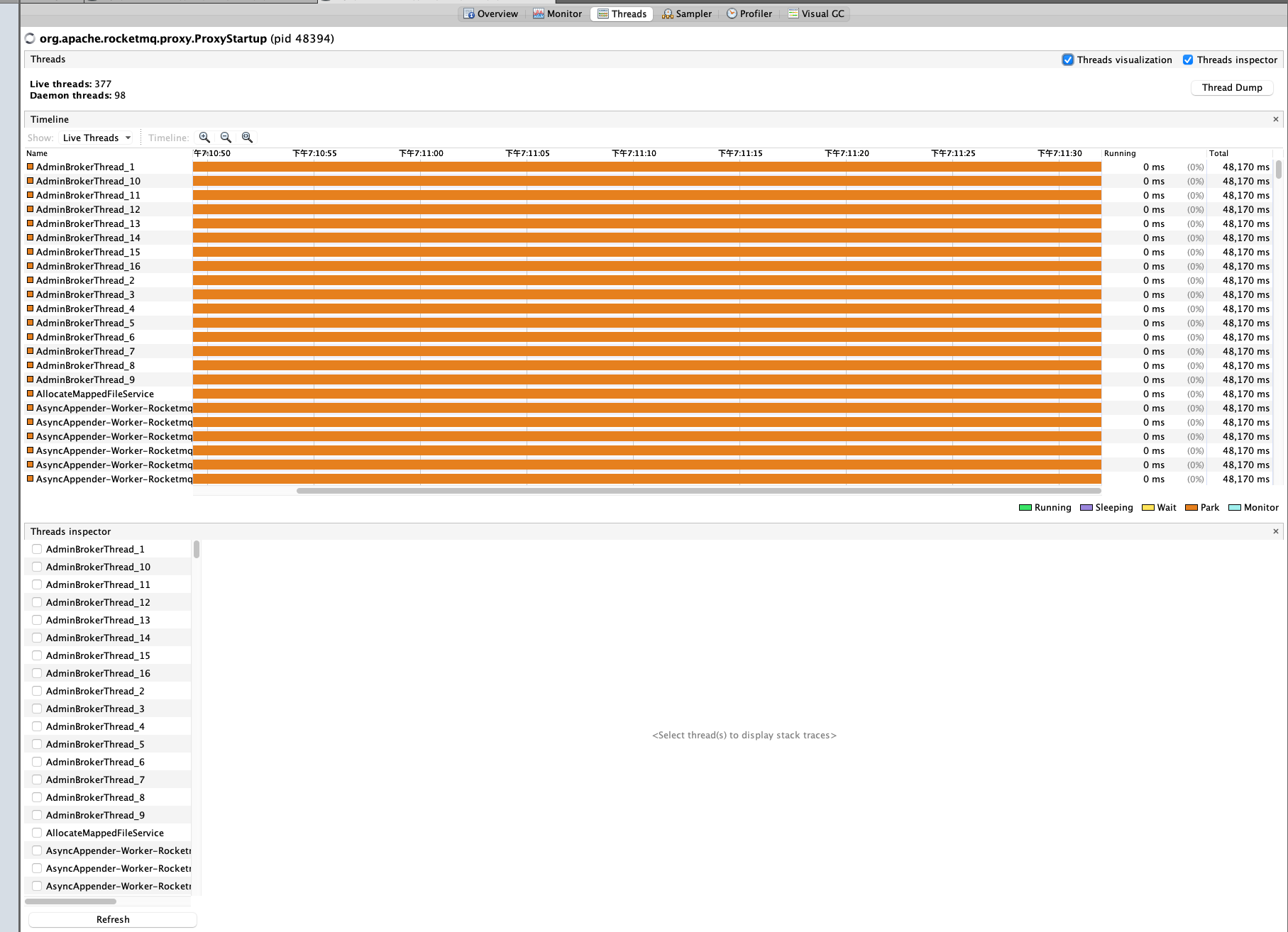Click the light-blue Monitor legend swatch
The height and width of the screenshot is (932, 1288).
coord(1234,507)
